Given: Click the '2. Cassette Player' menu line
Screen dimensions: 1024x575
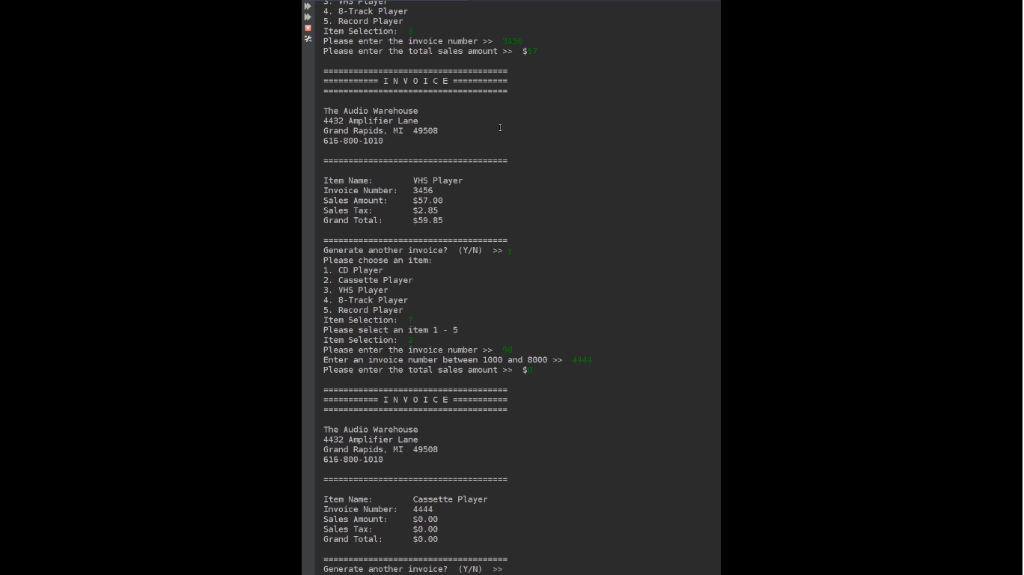Looking at the screenshot, I should (x=368, y=280).
